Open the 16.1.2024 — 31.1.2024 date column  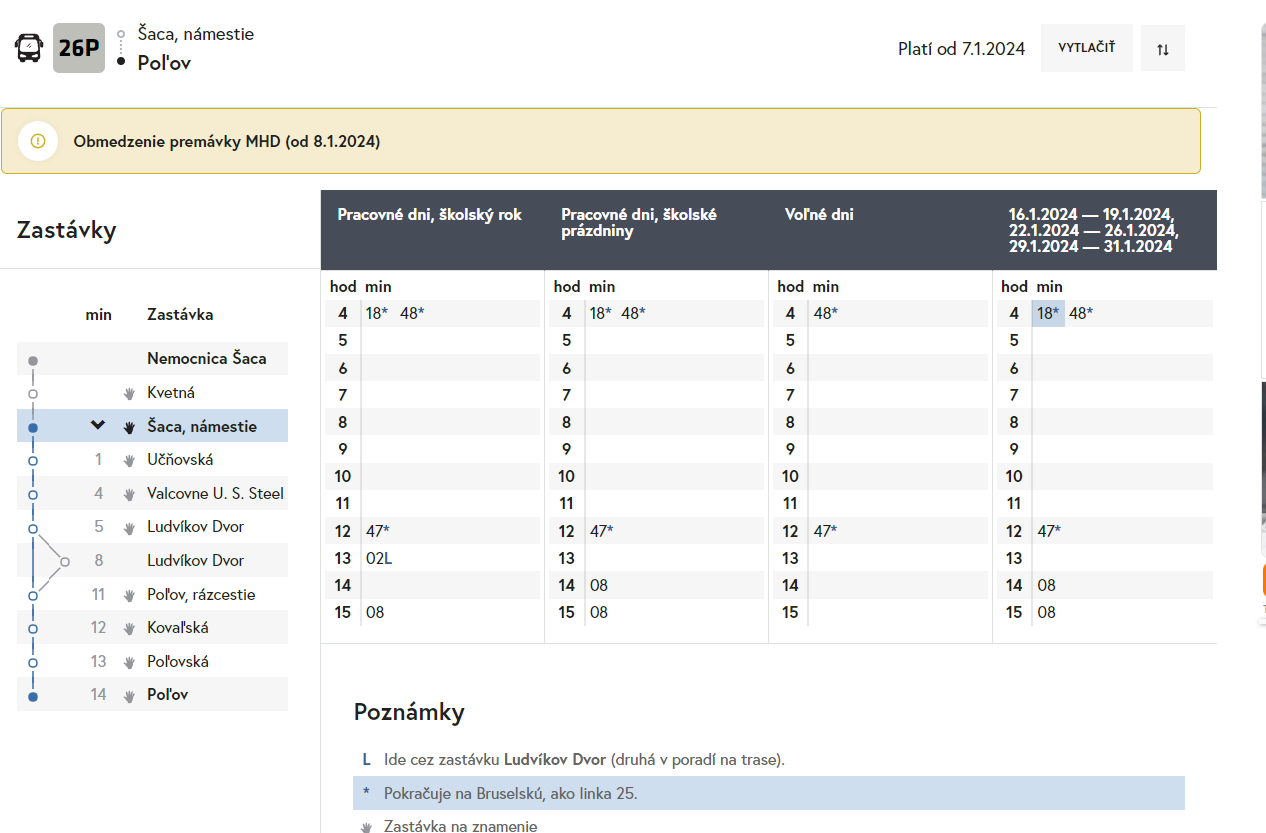pyautogui.click(x=1092, y=230)
